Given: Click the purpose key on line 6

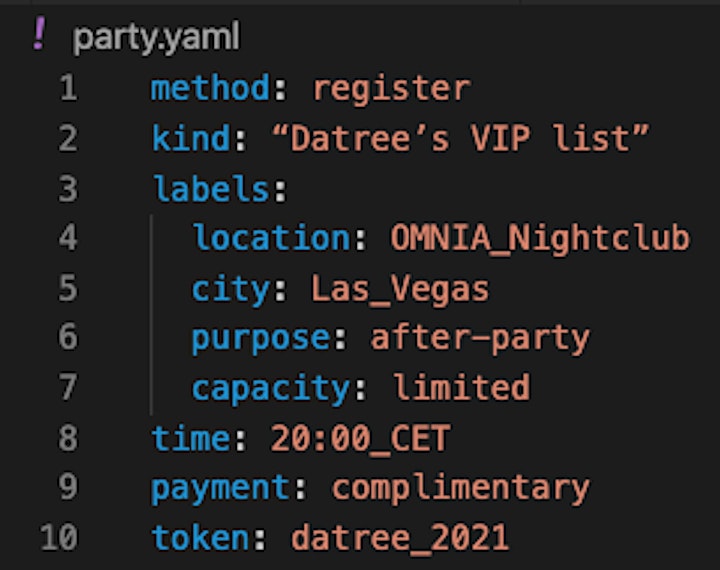Looking at the screenshot, I should [260, 340].
